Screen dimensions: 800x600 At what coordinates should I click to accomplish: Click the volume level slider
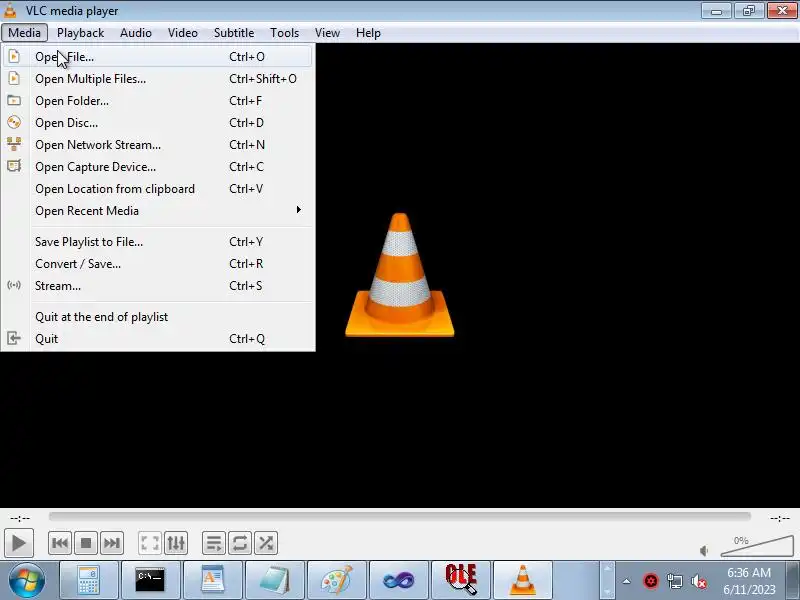757,546
